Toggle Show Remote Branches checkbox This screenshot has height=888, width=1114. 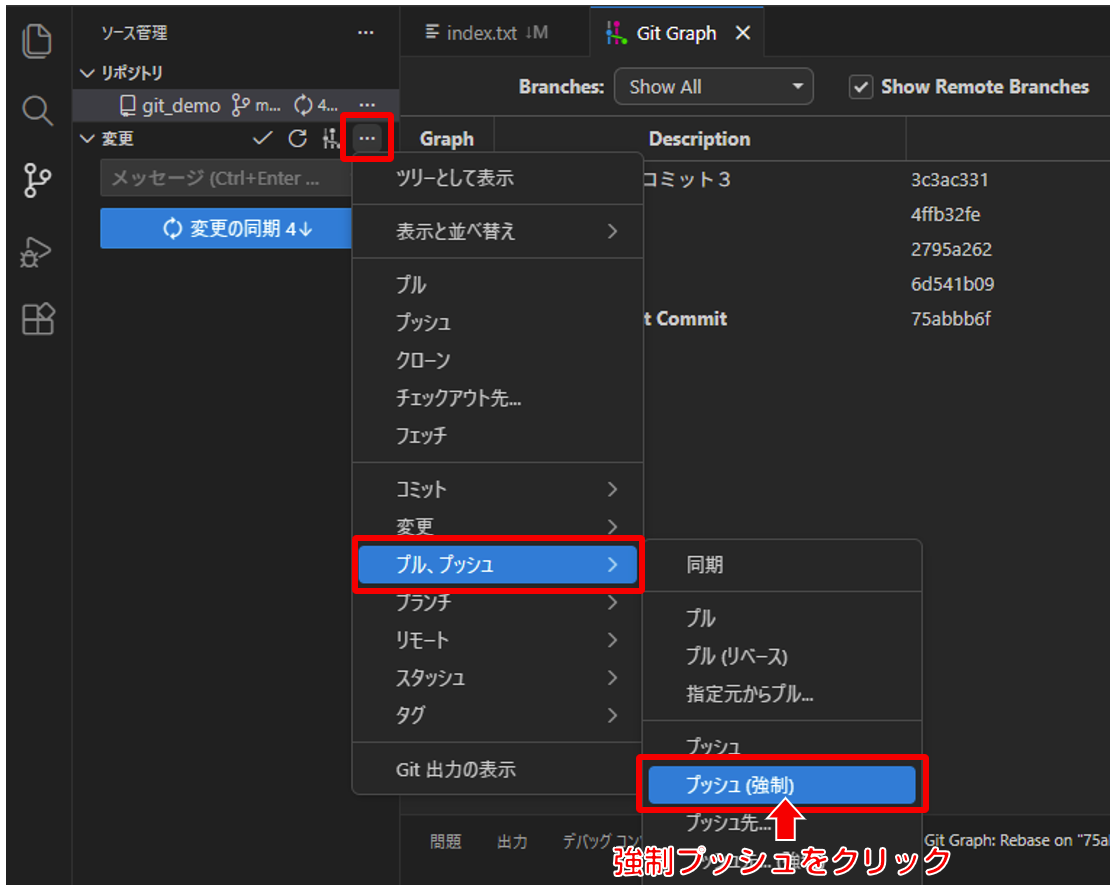coord(860,87)
